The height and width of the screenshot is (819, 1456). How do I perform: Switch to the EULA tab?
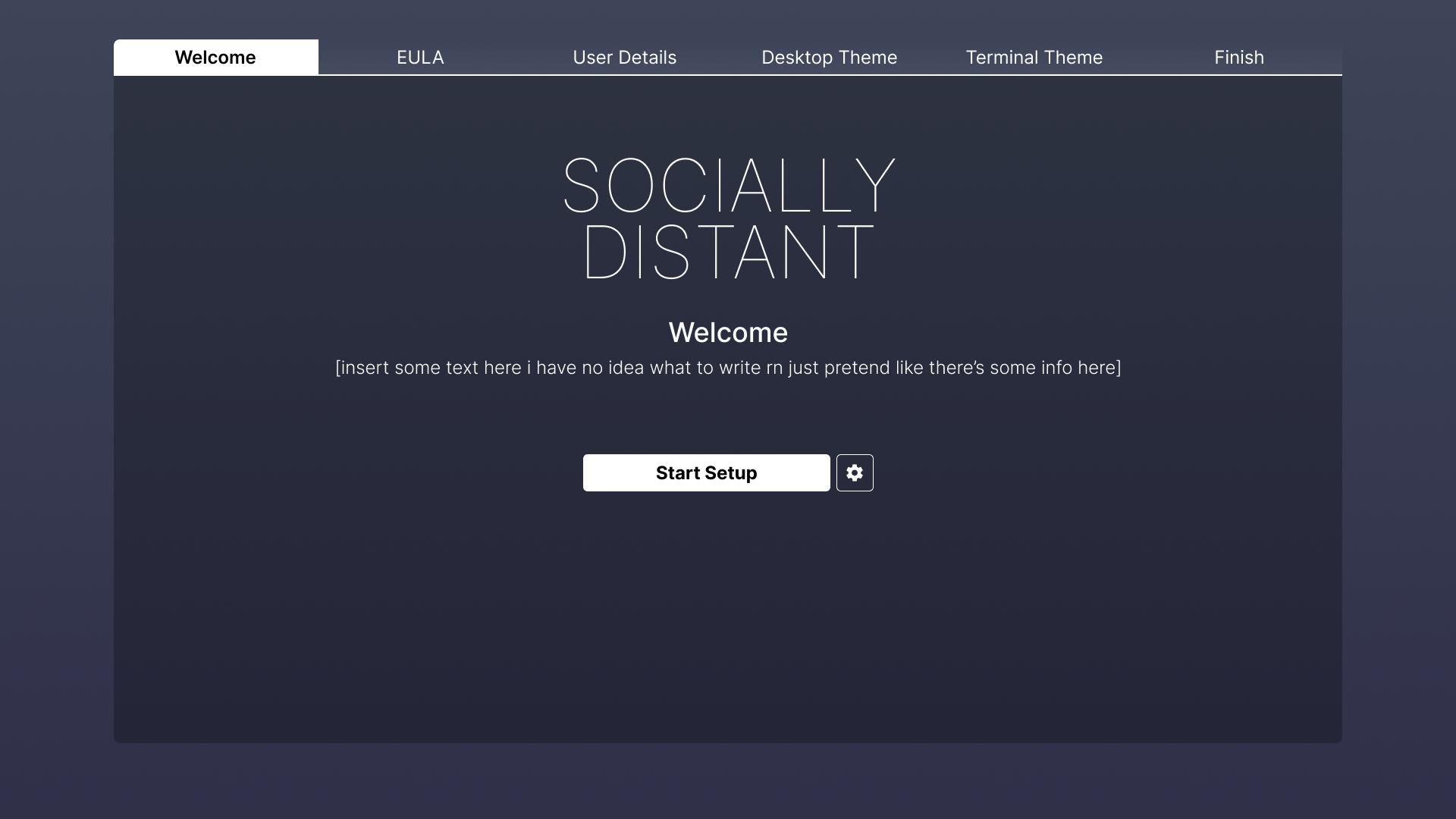[421, 57]
